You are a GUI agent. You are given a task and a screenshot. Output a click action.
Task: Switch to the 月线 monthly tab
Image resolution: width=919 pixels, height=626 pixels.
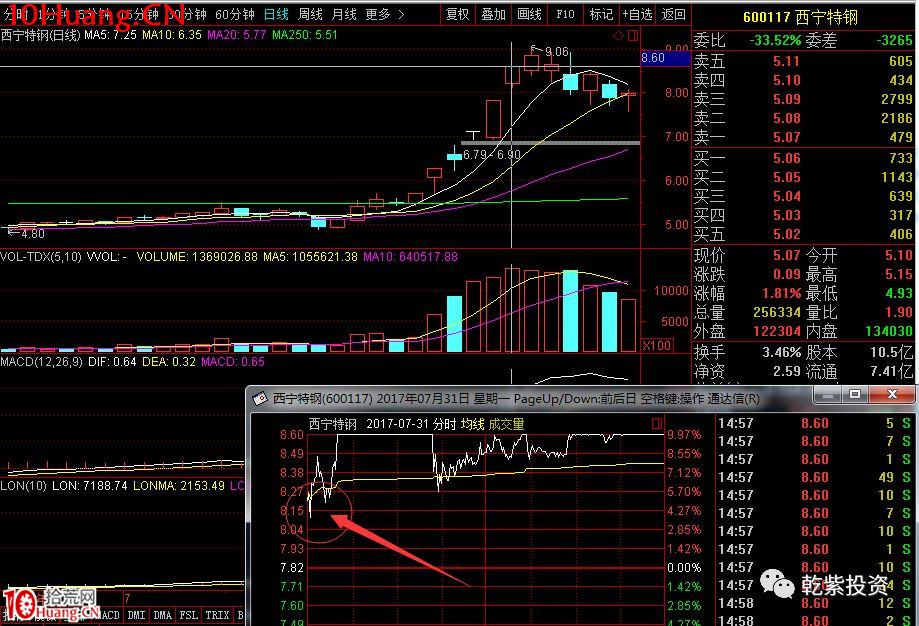point(344,14)
